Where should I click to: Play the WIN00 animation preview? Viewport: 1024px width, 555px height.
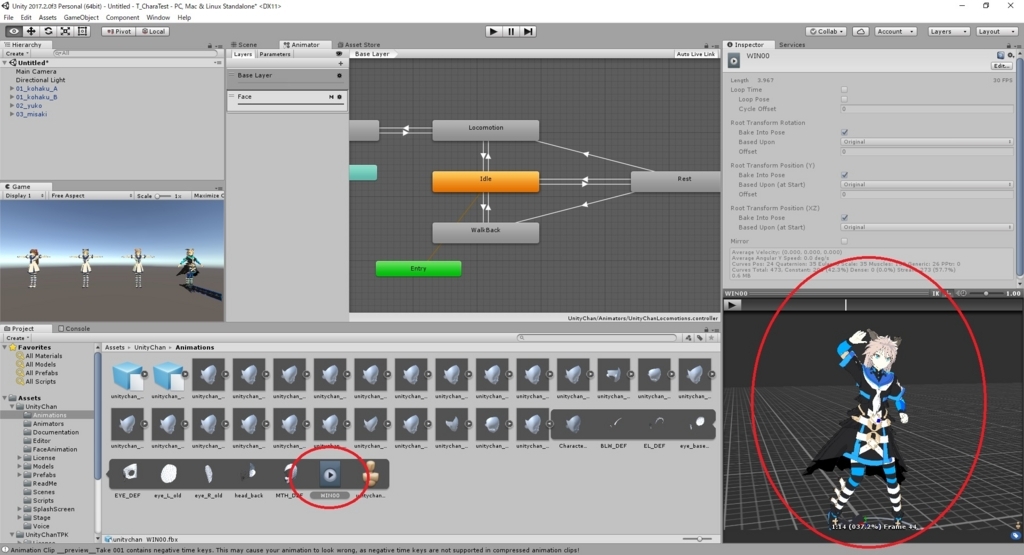tap(732, 304)
